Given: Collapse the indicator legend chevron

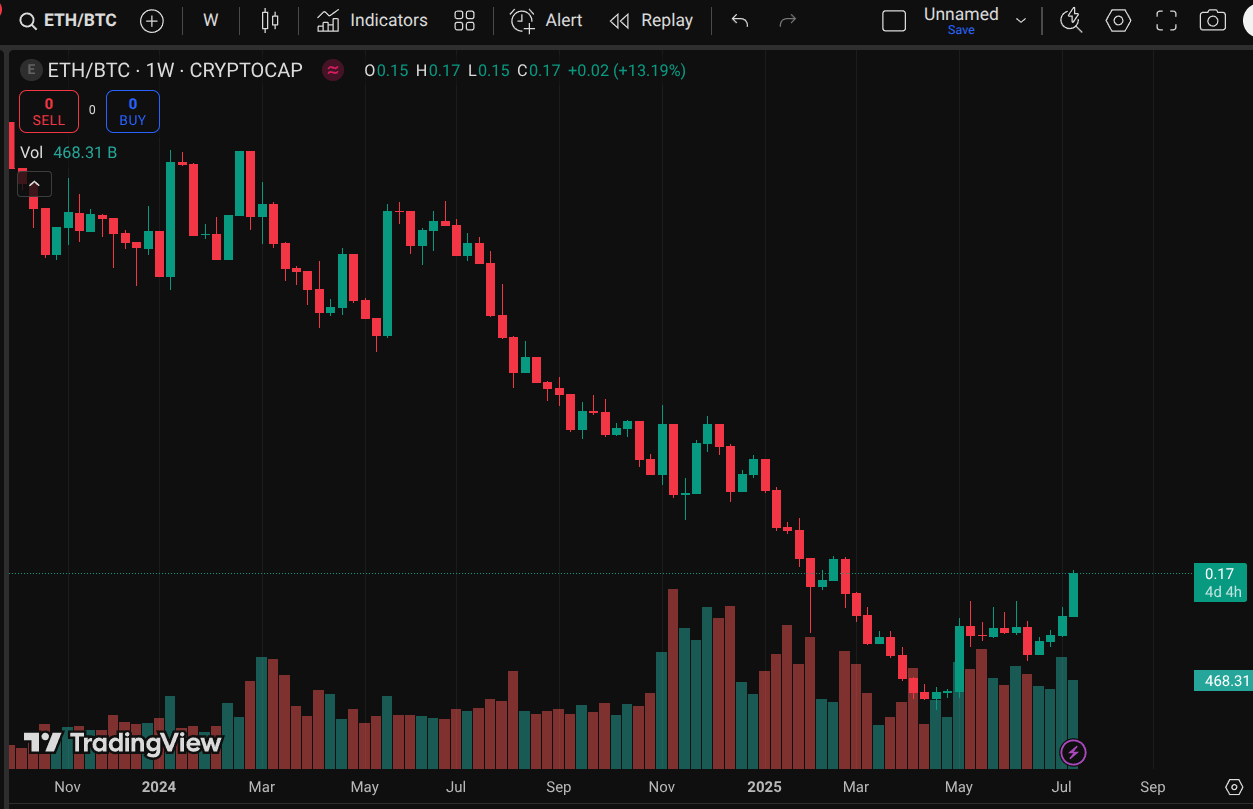Looking at the screenshot, I should click(34, 184).
